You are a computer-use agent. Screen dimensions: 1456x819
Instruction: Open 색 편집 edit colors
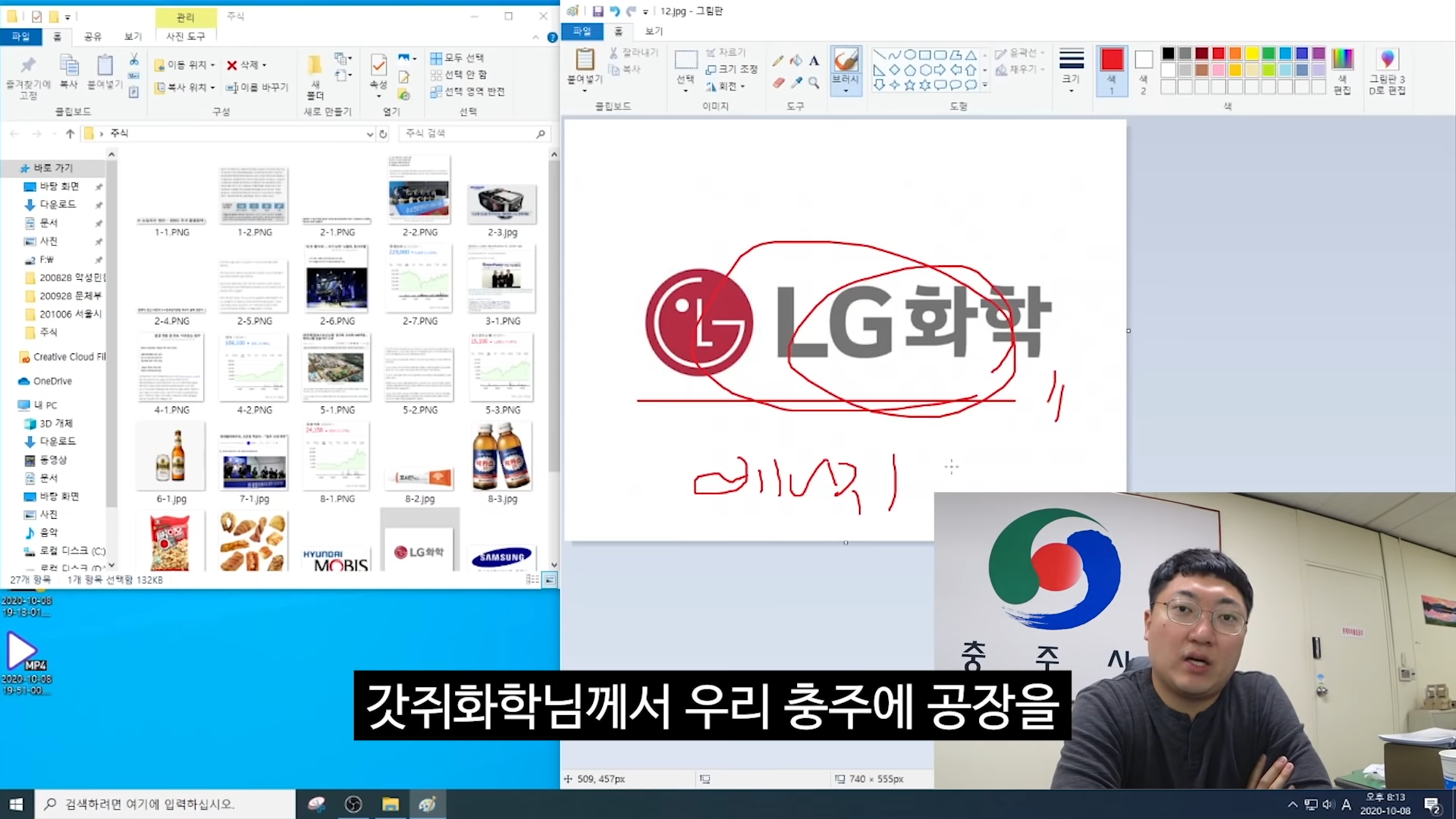point(1342,71)
